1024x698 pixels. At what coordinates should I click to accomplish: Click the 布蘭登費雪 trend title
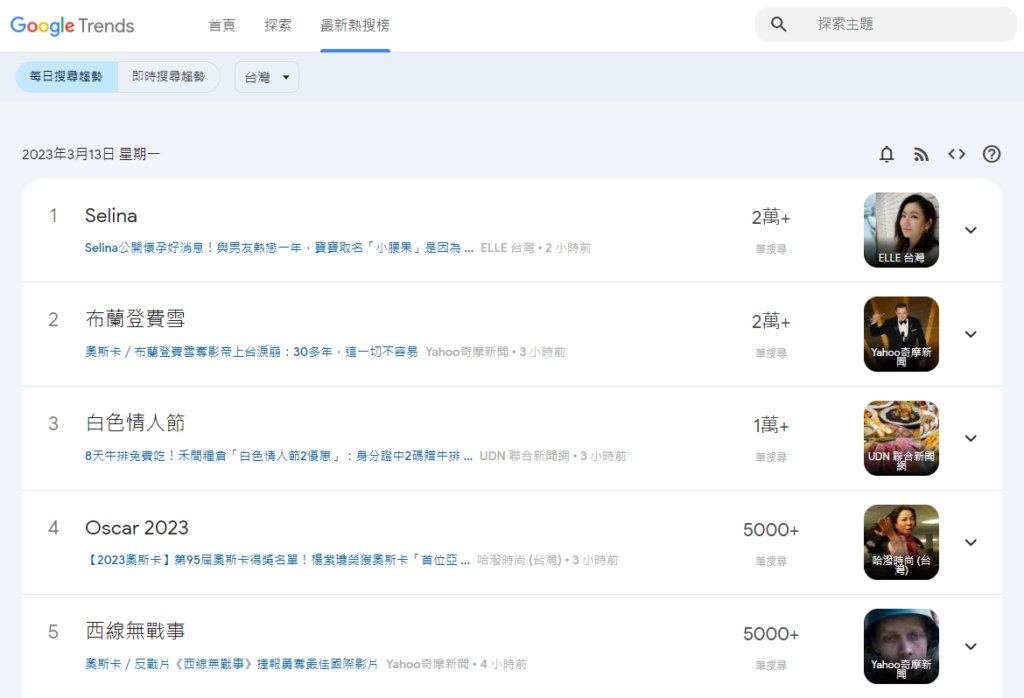135,319
